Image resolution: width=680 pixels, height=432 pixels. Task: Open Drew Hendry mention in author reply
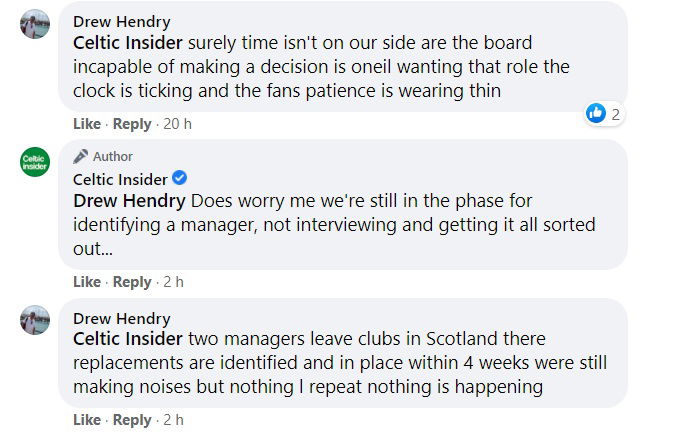pos(129,201)
